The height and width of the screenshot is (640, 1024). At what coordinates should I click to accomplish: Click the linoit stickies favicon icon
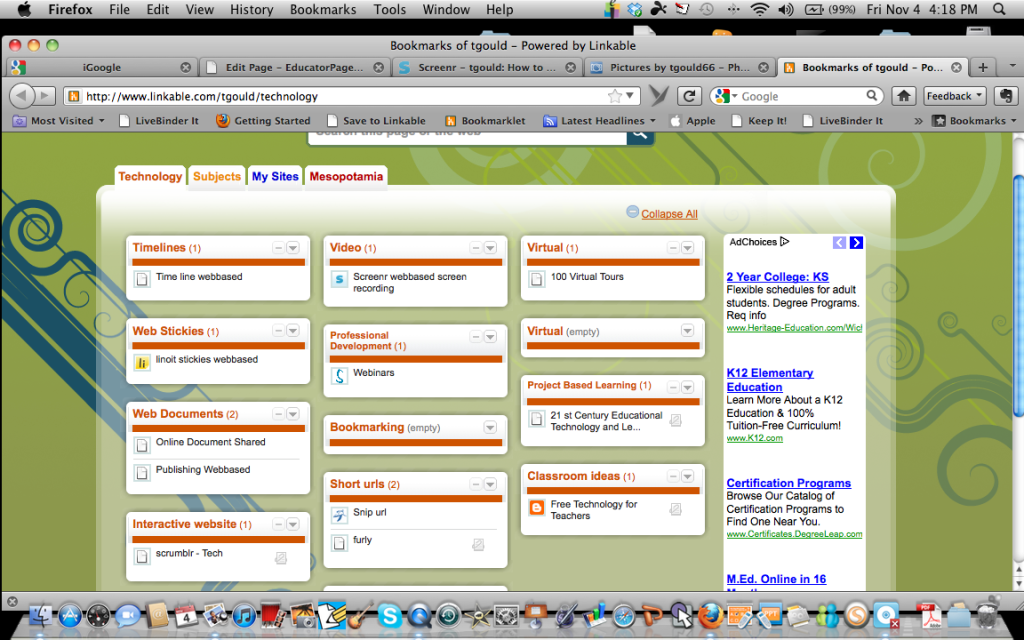click(142, 362)
